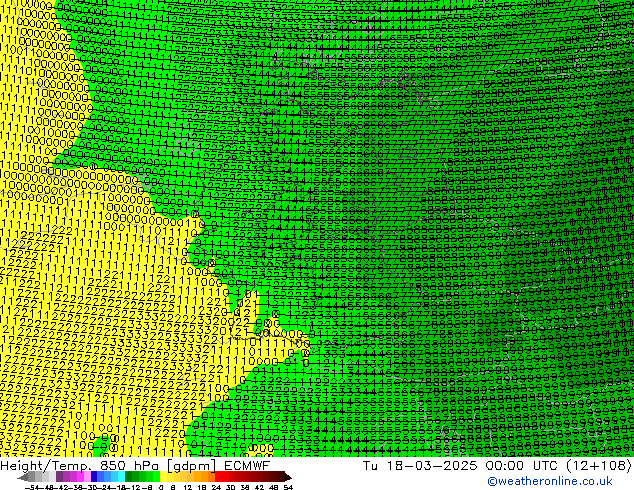Click the bright red swatch at legend value 24
This screenshot has height=490, width=634.
[218, 477]
